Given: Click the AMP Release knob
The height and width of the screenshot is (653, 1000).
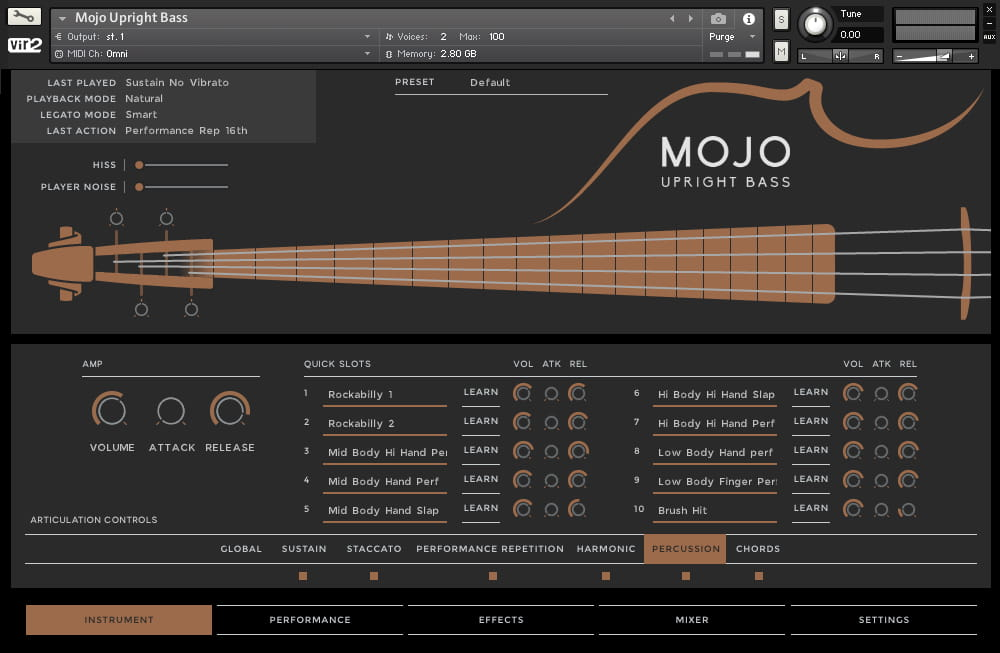Looking at the screenshot, I should pyautogui.click(x=230, y=410).
